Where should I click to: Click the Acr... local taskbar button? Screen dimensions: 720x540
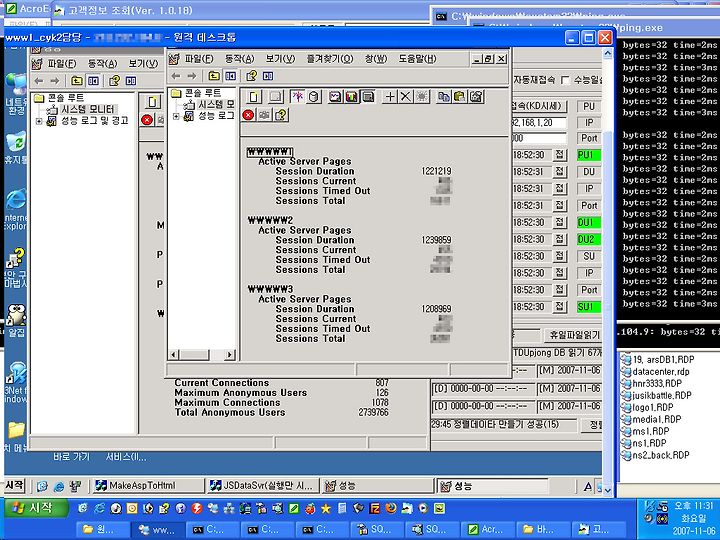click(x=487, y=529)
